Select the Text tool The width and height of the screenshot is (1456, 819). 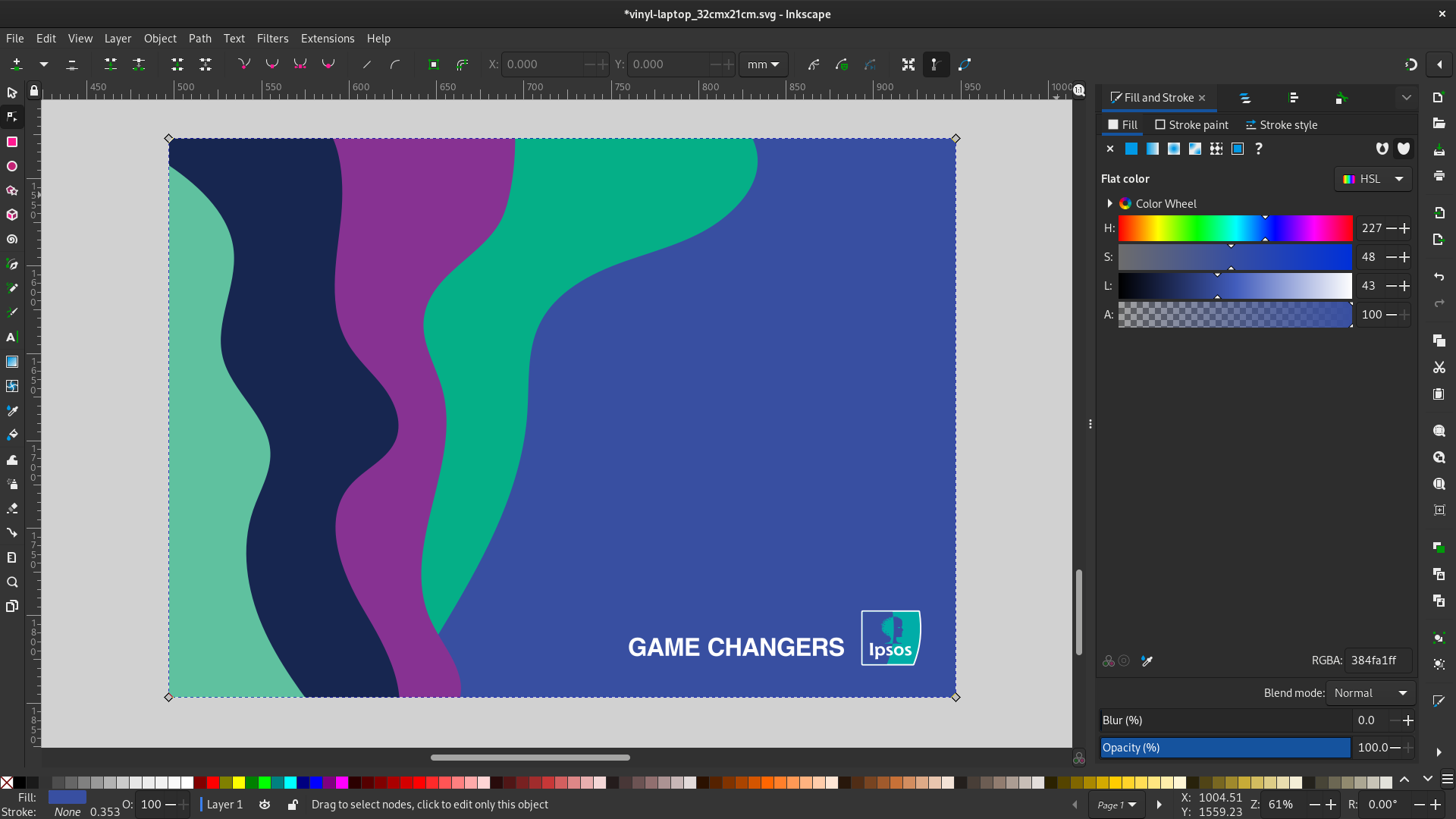pos(12,337)
